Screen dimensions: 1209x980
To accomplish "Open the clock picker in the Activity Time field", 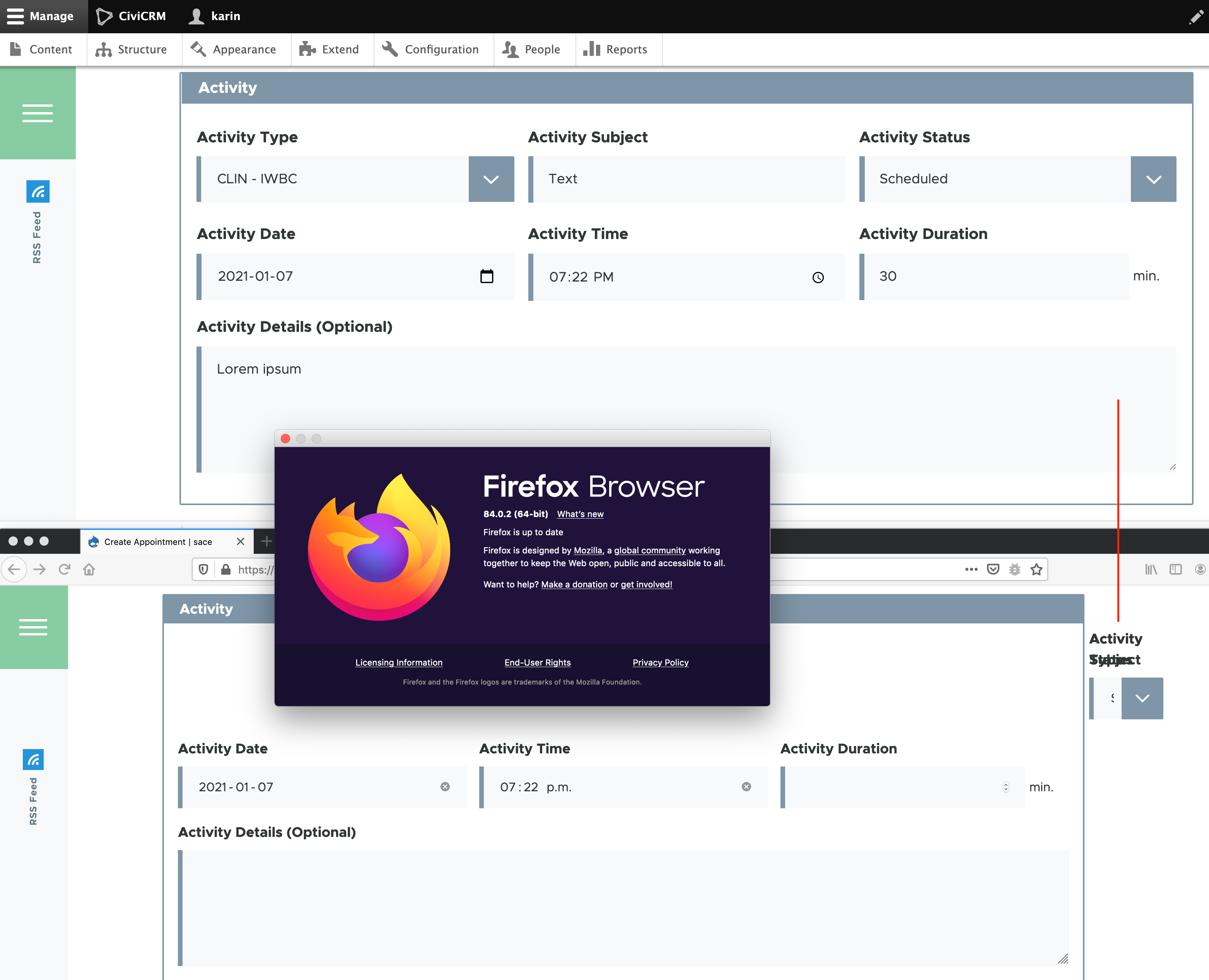I will [818, 277].
